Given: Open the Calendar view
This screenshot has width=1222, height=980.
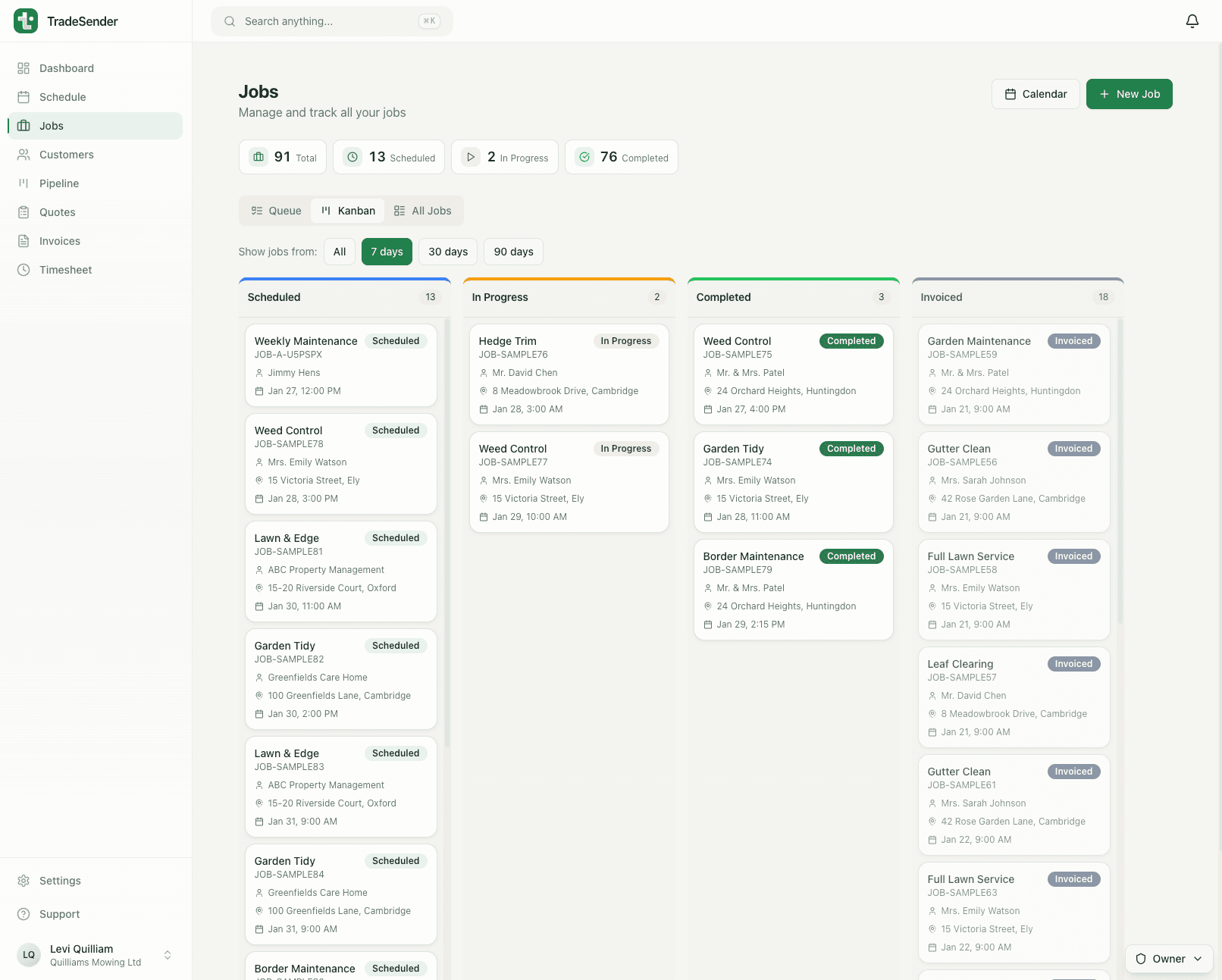Looking at the screenshot, I should pyautogui.click(x=1036, y=93).
